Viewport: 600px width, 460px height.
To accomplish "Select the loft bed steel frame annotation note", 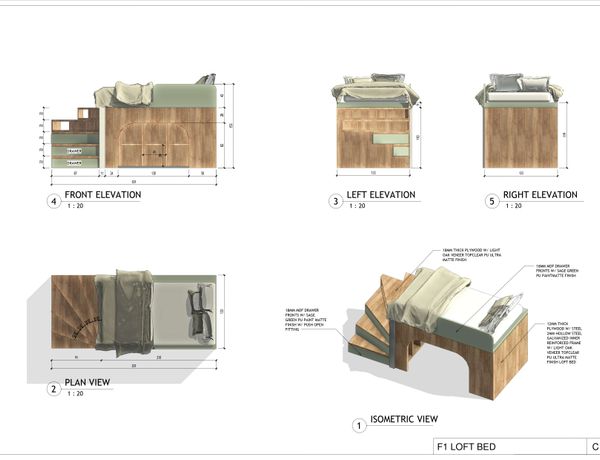I will tap(565, 343).
